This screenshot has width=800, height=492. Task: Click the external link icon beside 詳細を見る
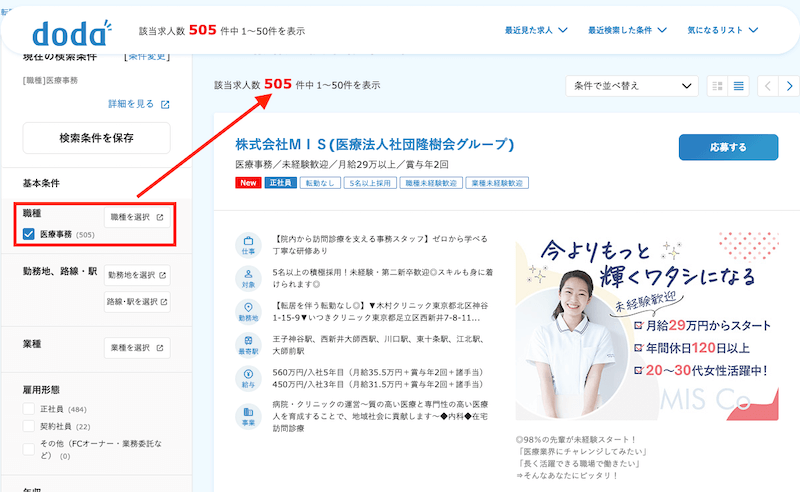(165, 104)
